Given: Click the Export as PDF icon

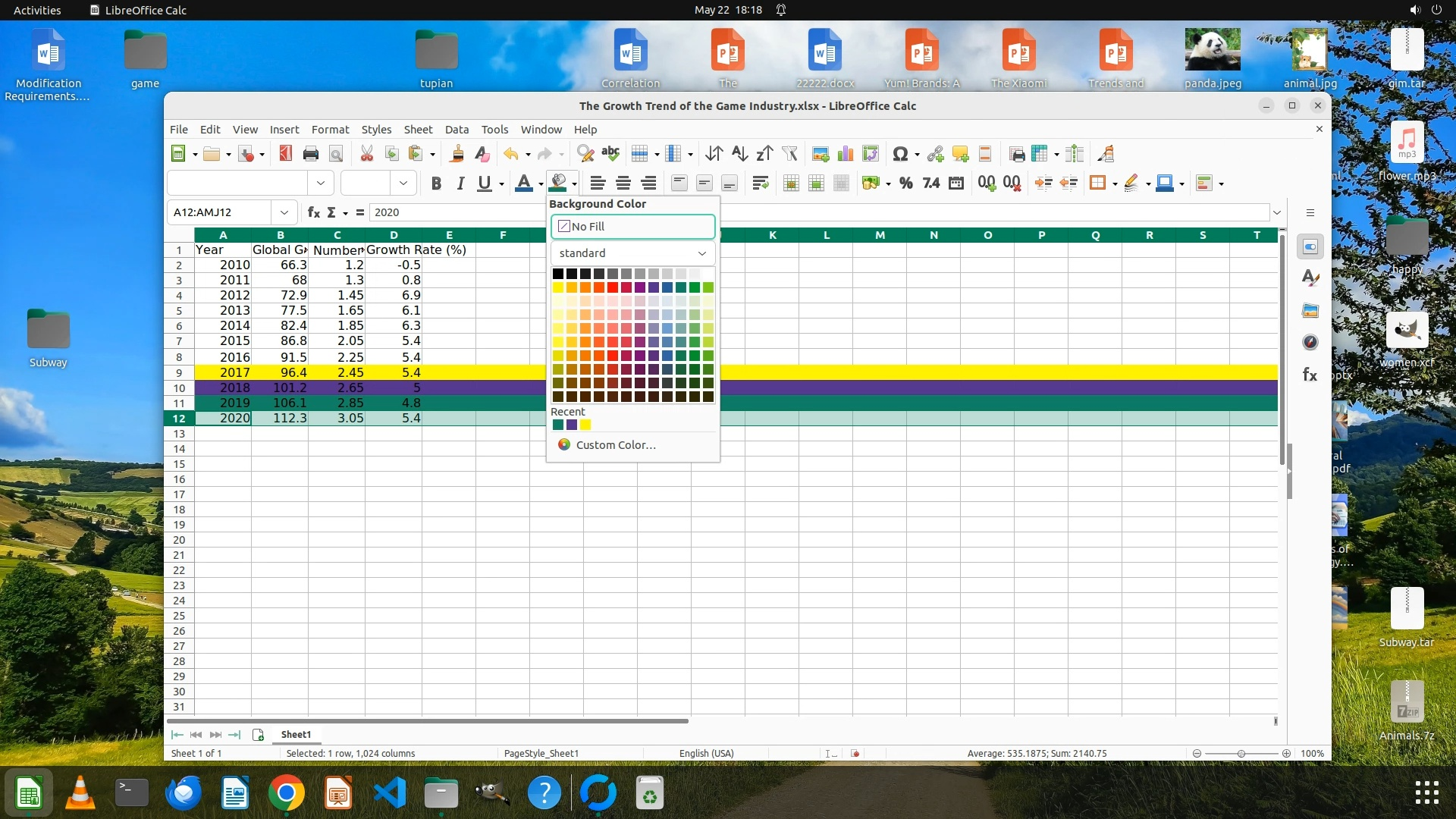Looking at the screenshot, I should click(285, 154).
